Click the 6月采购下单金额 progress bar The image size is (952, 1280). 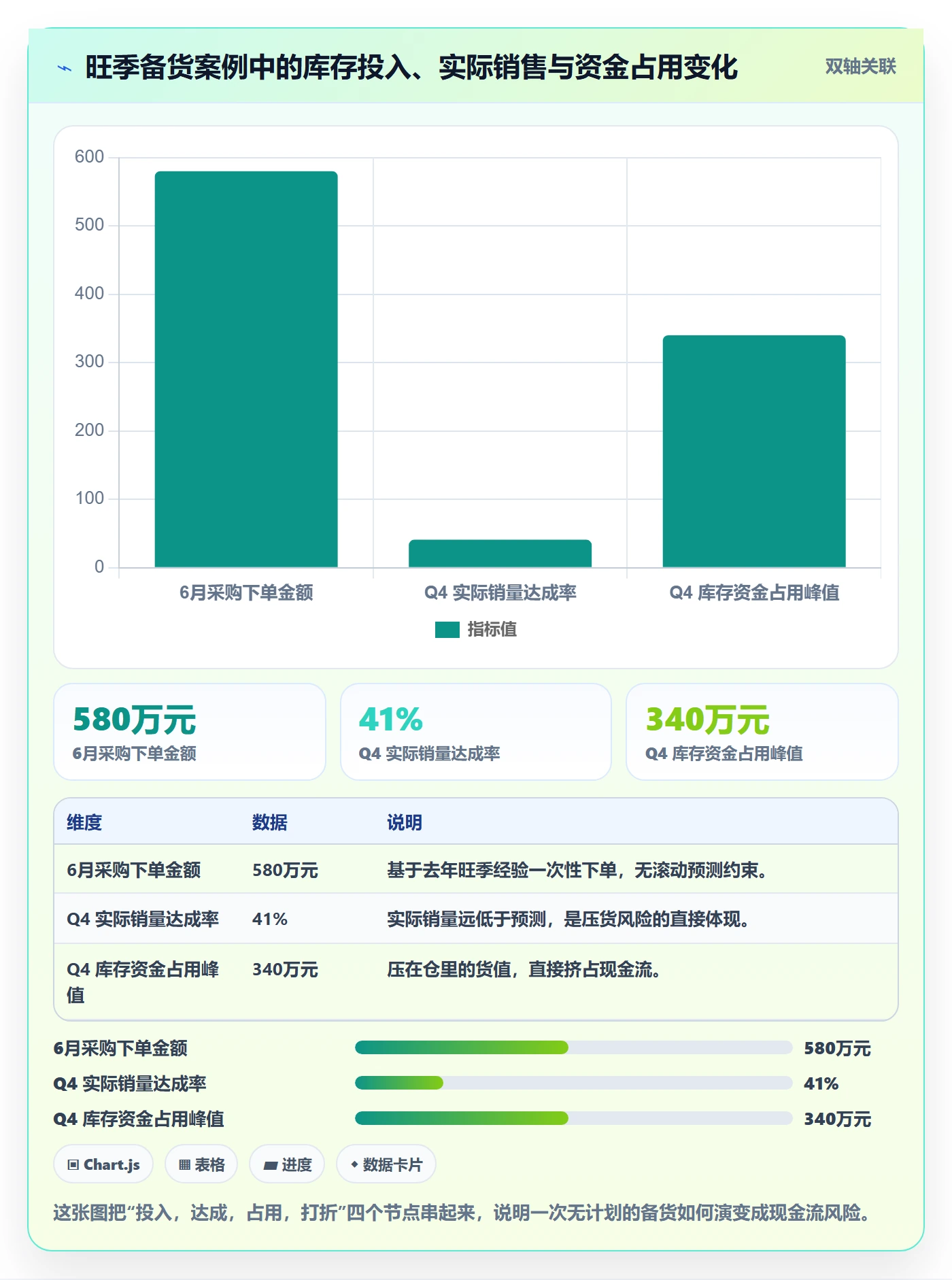[x=574, y=1047]
